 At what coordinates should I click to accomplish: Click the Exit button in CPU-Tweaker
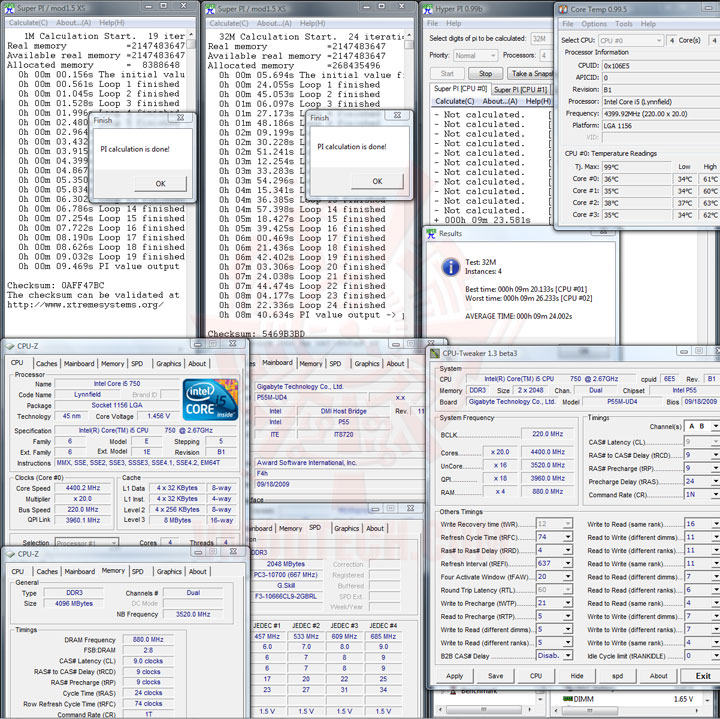pyautogui.click(x=702, y=676)
